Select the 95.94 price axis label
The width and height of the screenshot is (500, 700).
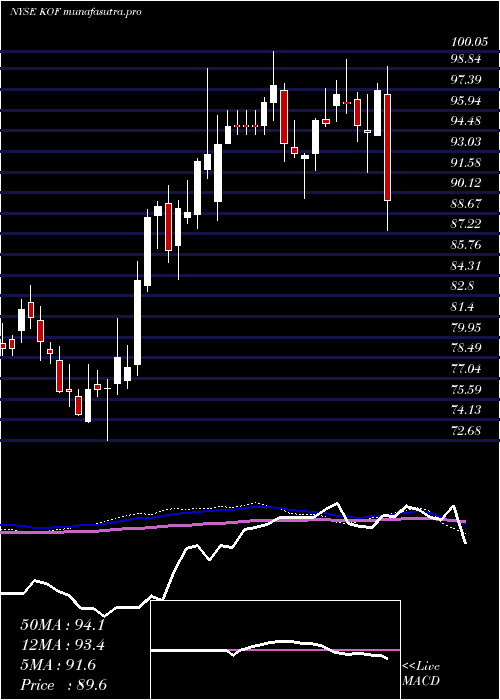[x=466, y=101]
